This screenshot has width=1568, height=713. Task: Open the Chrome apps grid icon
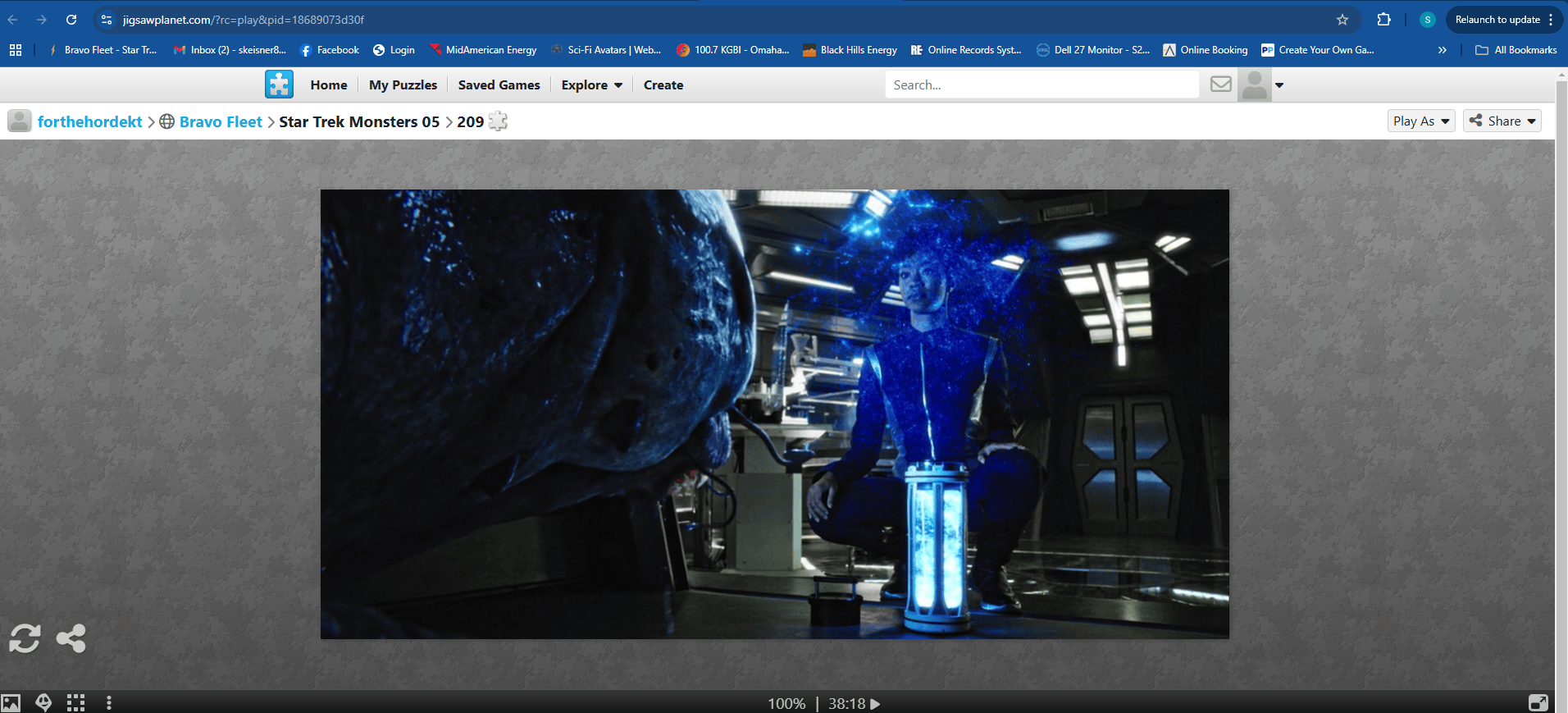pos(16,50)
